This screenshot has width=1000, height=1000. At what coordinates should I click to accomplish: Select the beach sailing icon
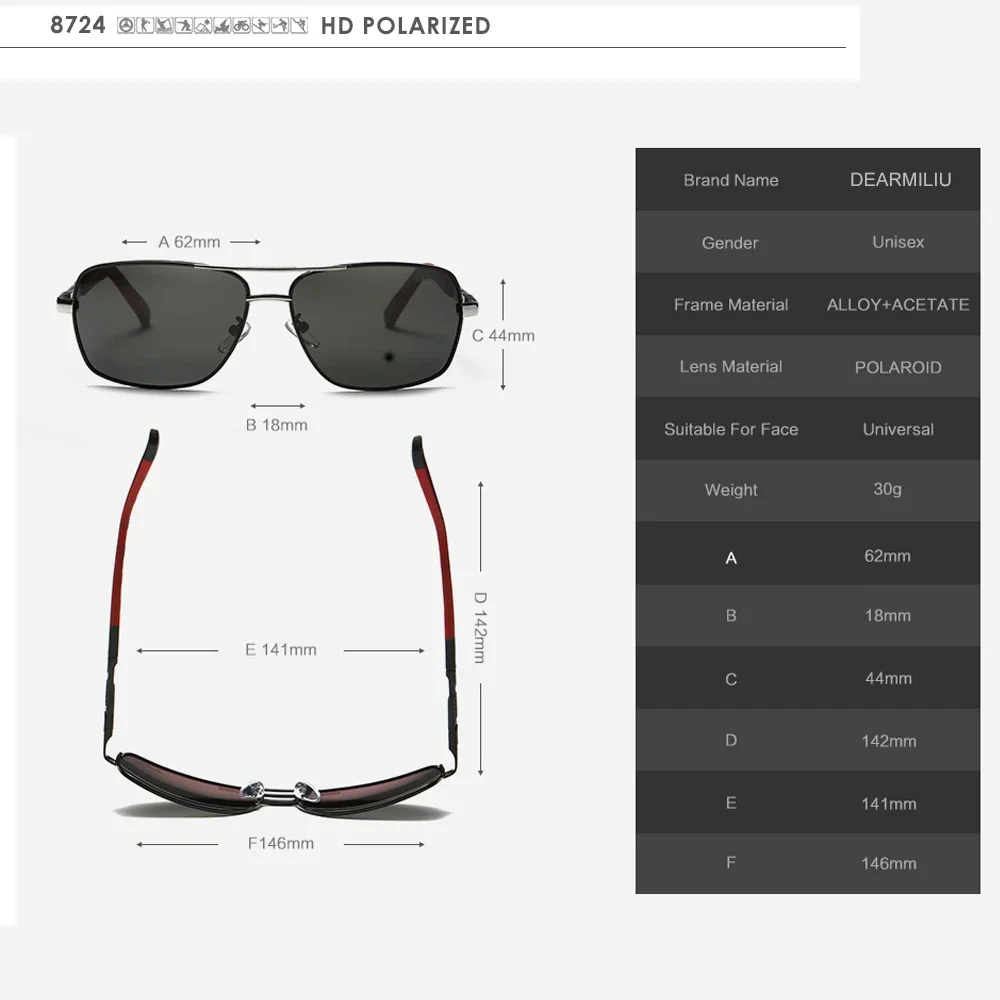[222, 26]
